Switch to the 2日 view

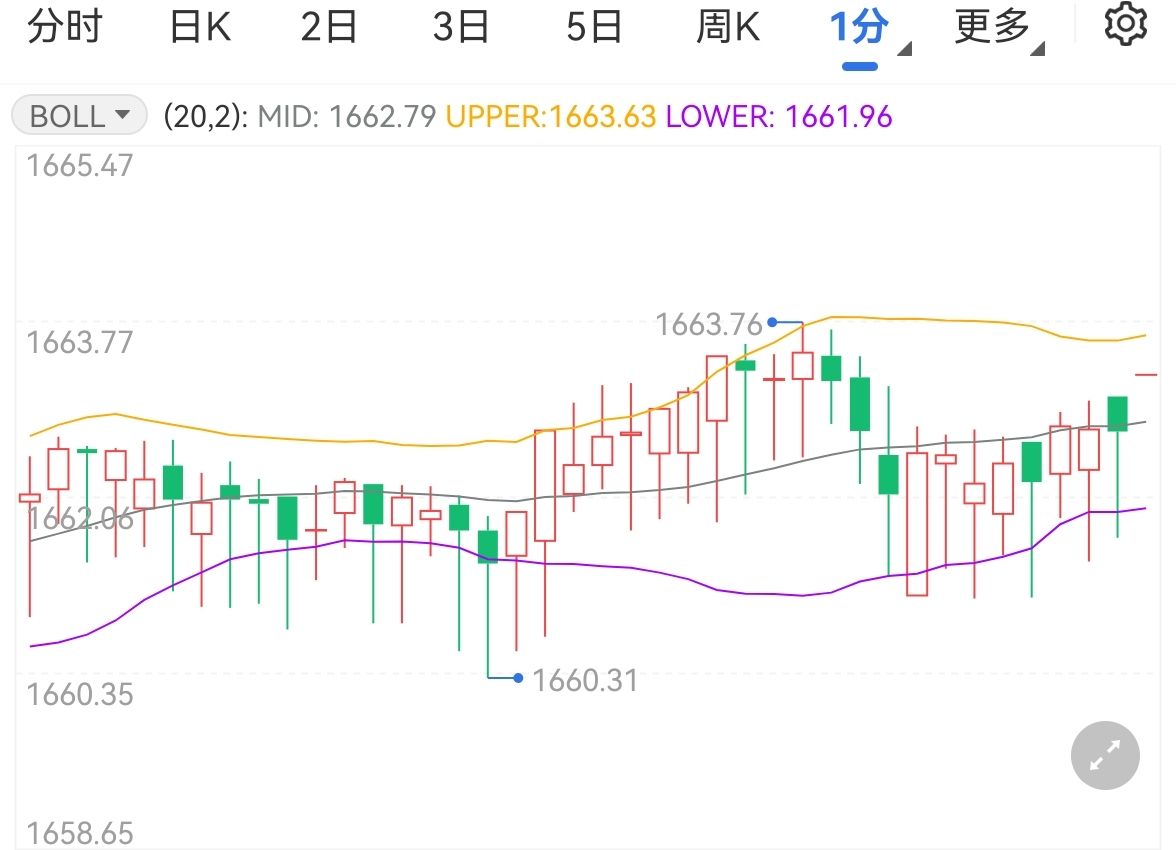[x=329, y=27]
